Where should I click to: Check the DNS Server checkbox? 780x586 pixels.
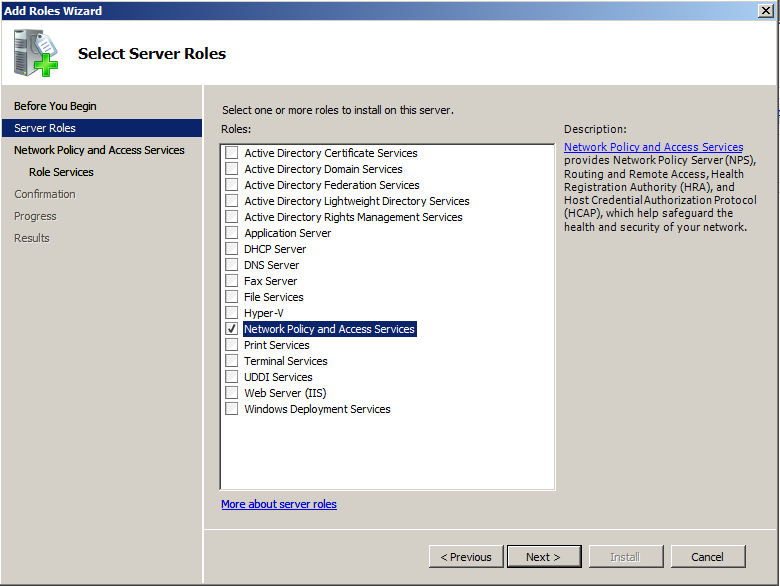[x=231, y=265]
